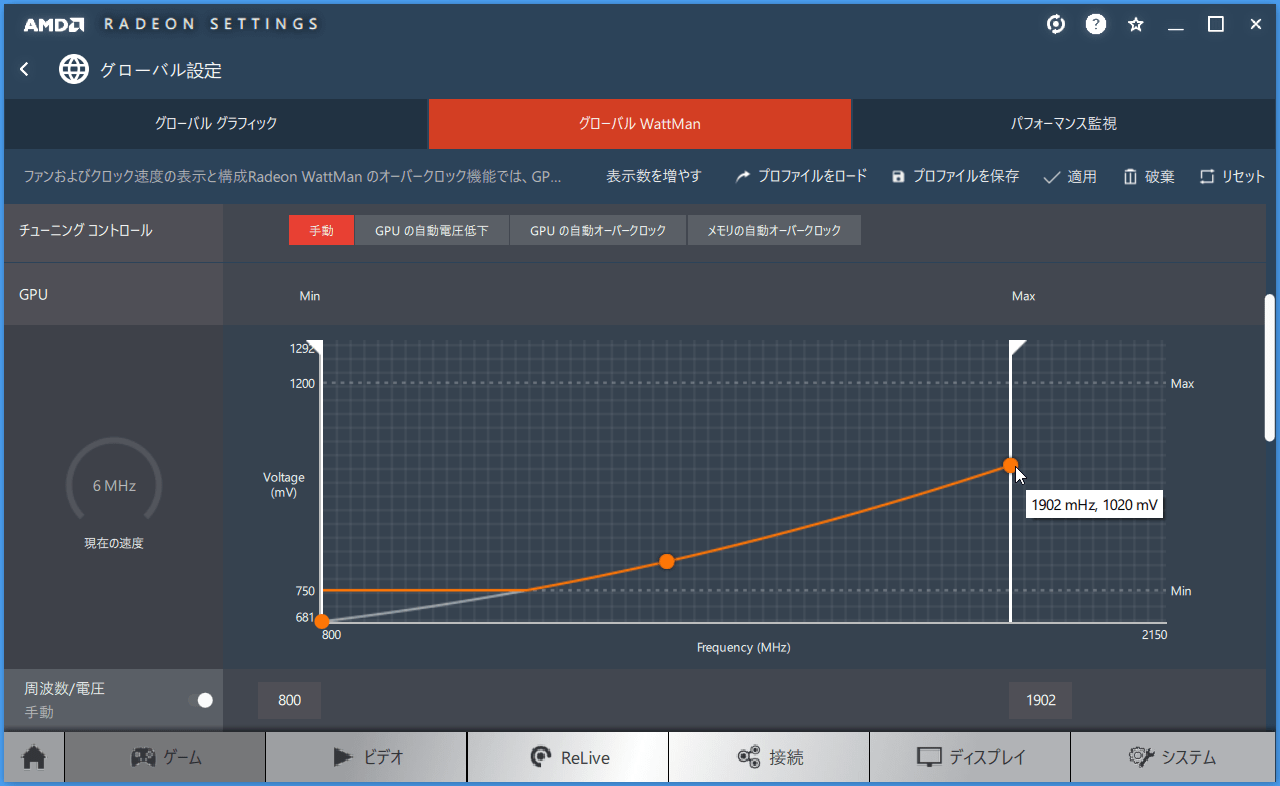1280x786 pixels.
Task: Click the GPU section label
Action: click(x=33, y=295)
